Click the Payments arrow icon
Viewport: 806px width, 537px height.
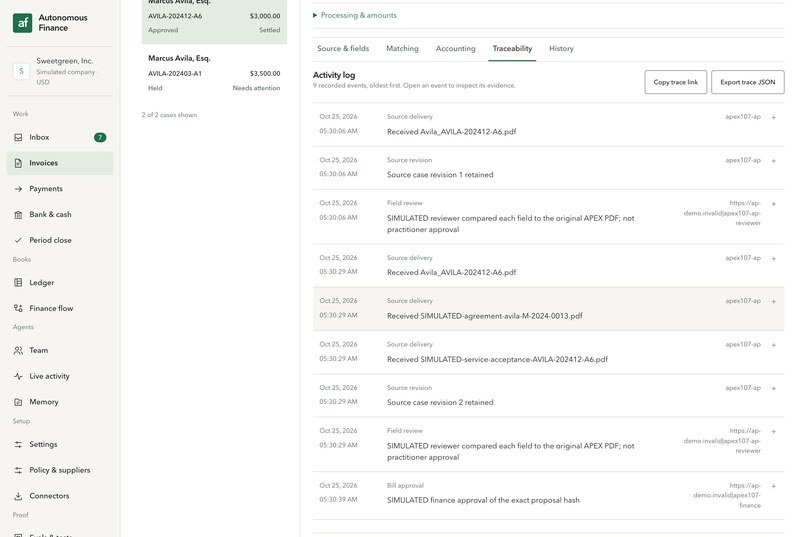[x=18, y=189]
